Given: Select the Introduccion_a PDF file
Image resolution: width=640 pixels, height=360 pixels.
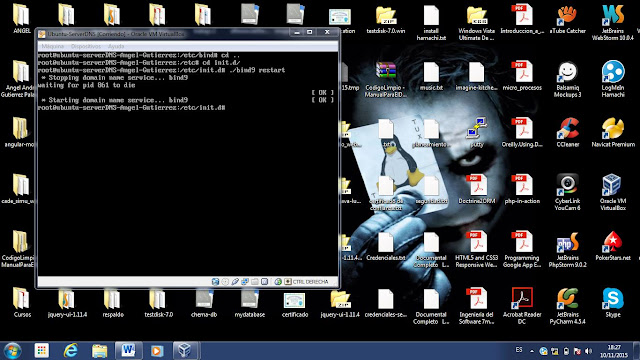Looking at the screenshot, I should click(x=522, y=19).
